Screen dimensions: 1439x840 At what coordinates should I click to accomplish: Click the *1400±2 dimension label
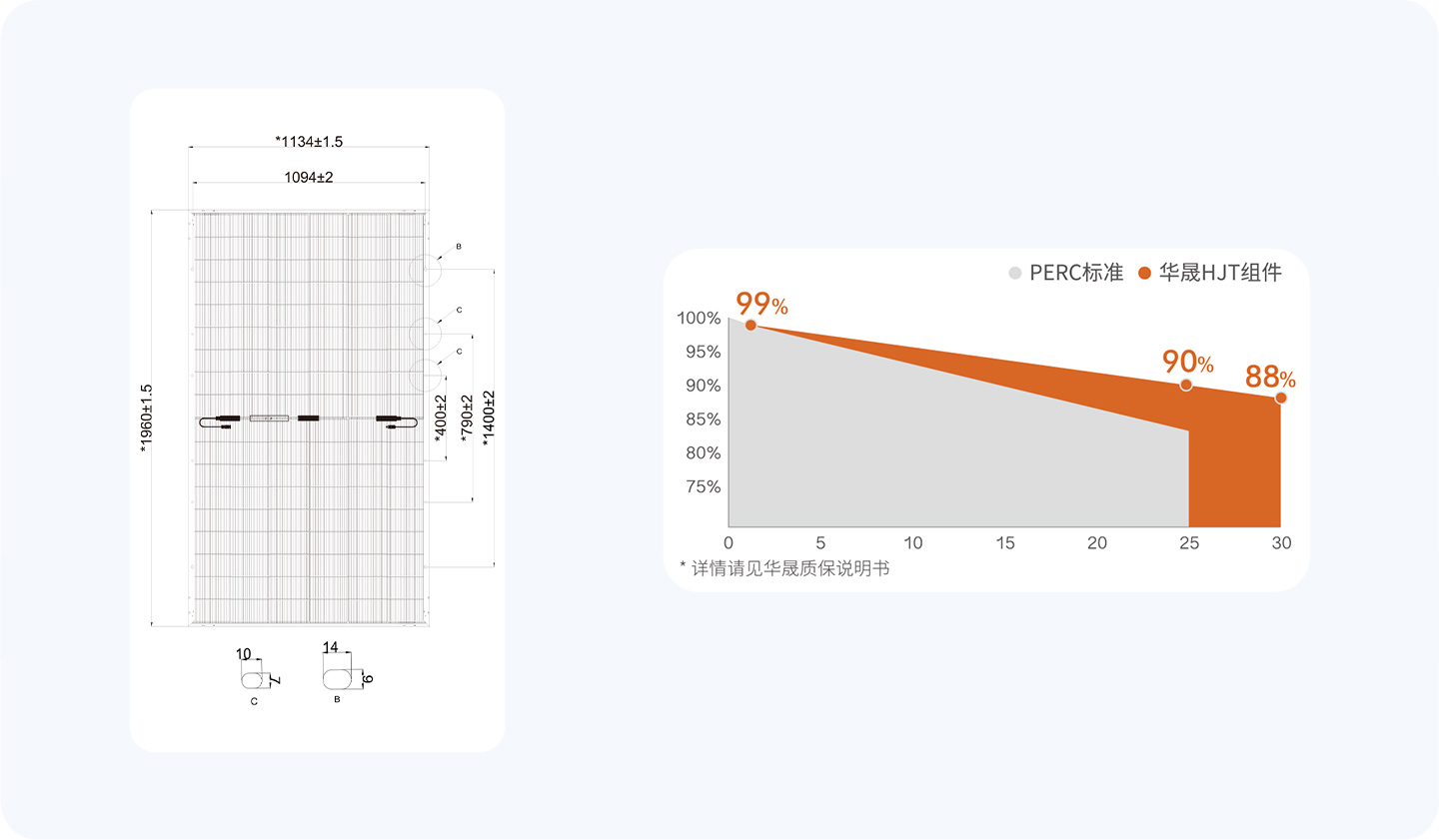489,418
